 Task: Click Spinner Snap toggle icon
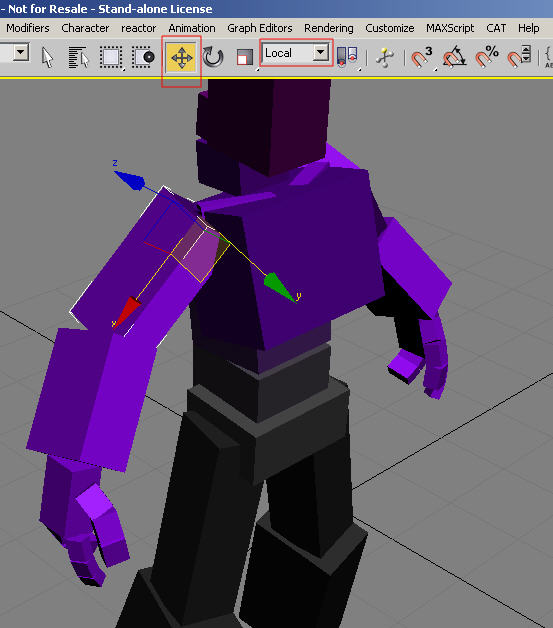[519, 57]
